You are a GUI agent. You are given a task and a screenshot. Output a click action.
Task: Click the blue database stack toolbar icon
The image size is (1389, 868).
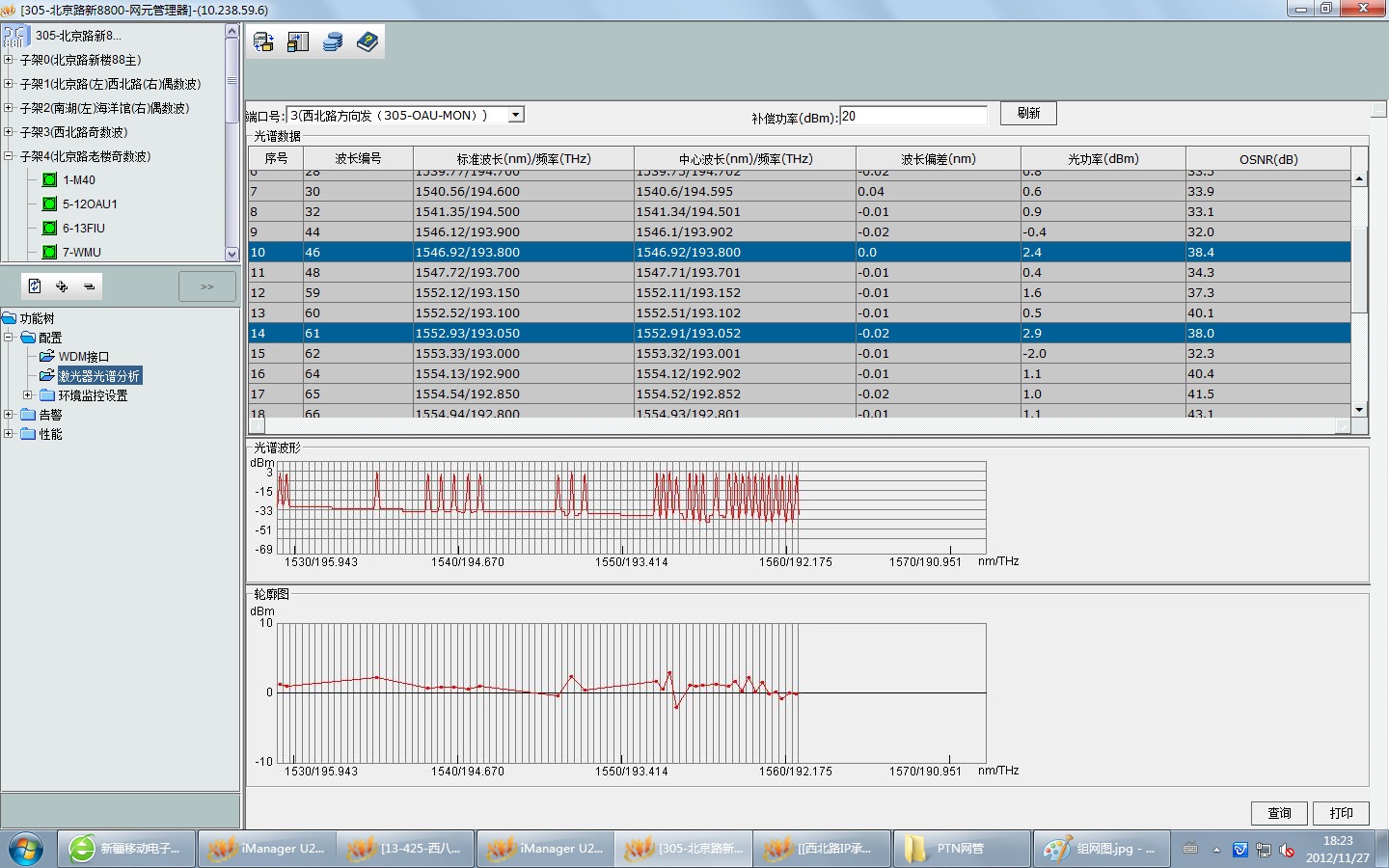coord(333,41)
